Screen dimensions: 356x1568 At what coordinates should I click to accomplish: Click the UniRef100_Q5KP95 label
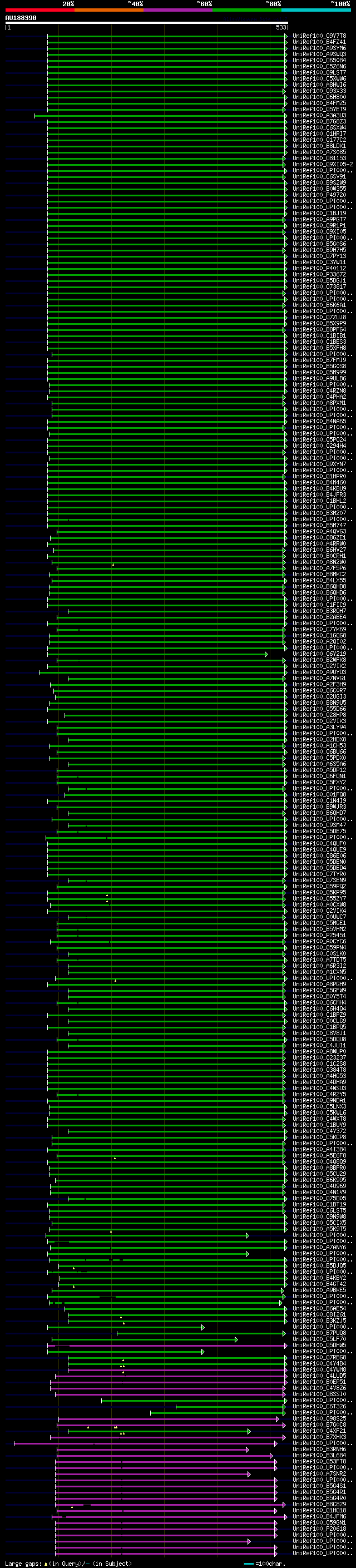click(x=319, y=892)
